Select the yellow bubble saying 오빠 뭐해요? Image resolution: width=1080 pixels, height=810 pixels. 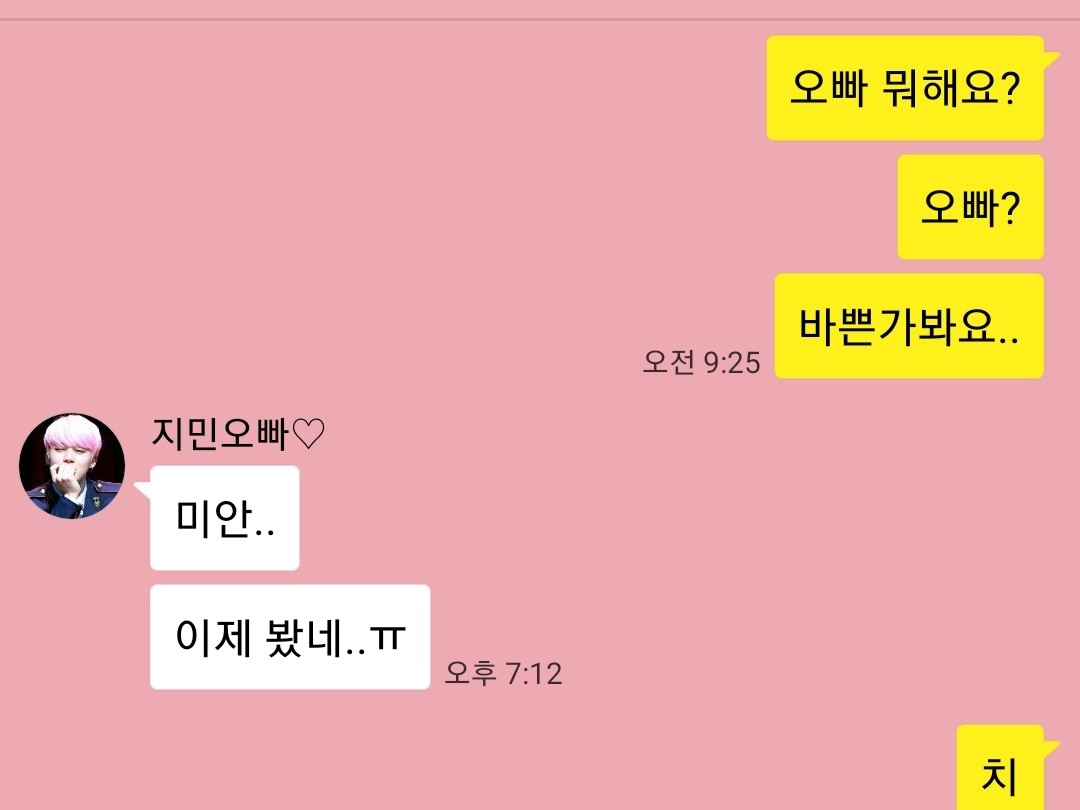[x=905, y=88]
